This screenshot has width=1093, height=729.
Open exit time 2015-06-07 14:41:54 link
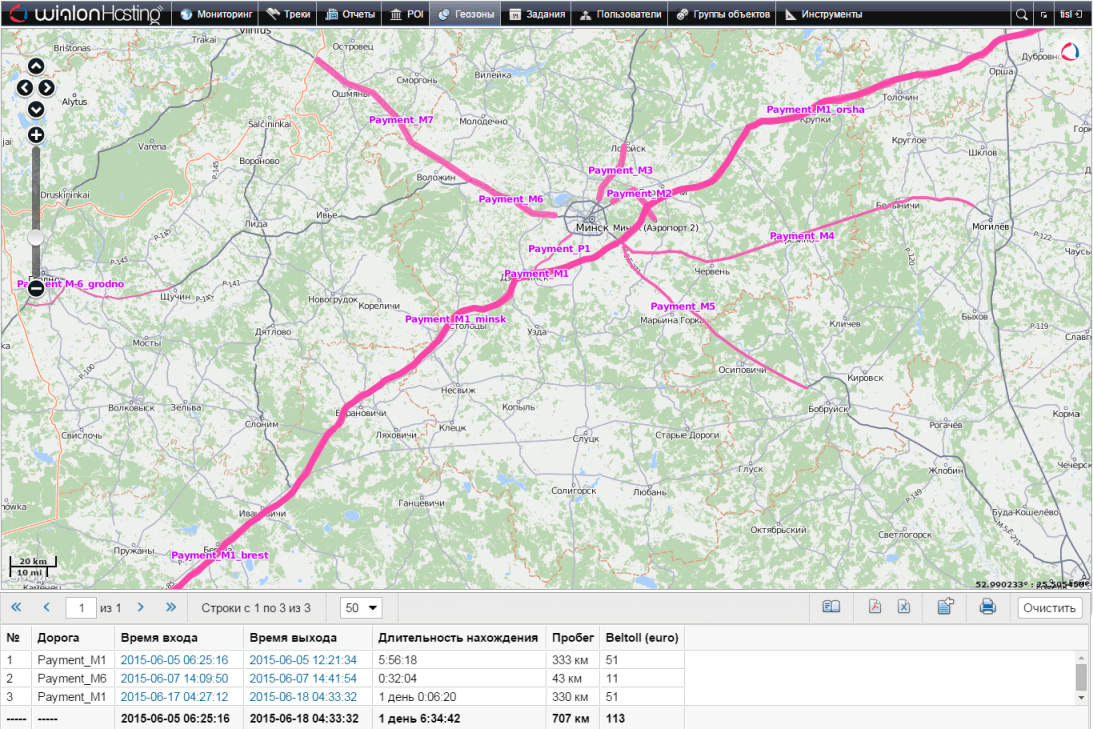pyautogui.click(x=303, y=678)
